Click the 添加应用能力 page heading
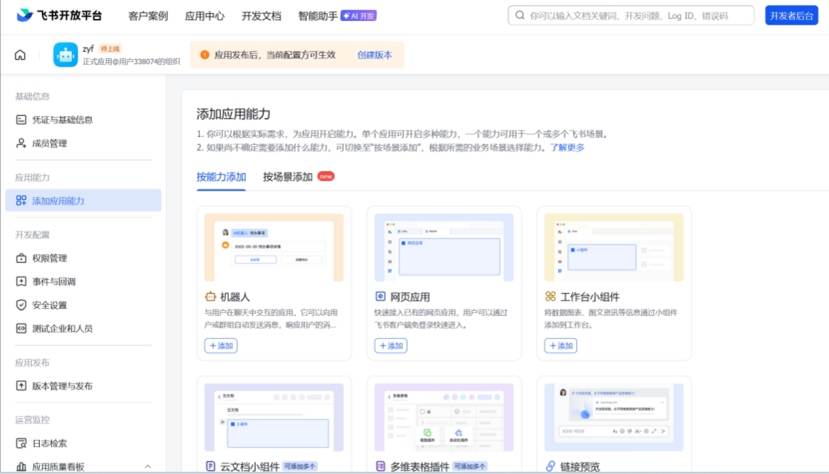829x474 pixels. pyautogui.click(x=233, y=114)
